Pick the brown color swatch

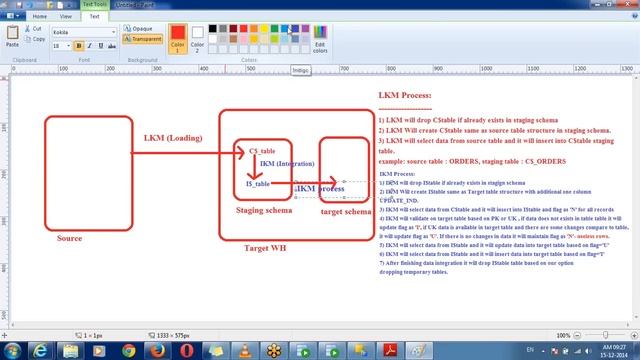(x=233, y=39)
